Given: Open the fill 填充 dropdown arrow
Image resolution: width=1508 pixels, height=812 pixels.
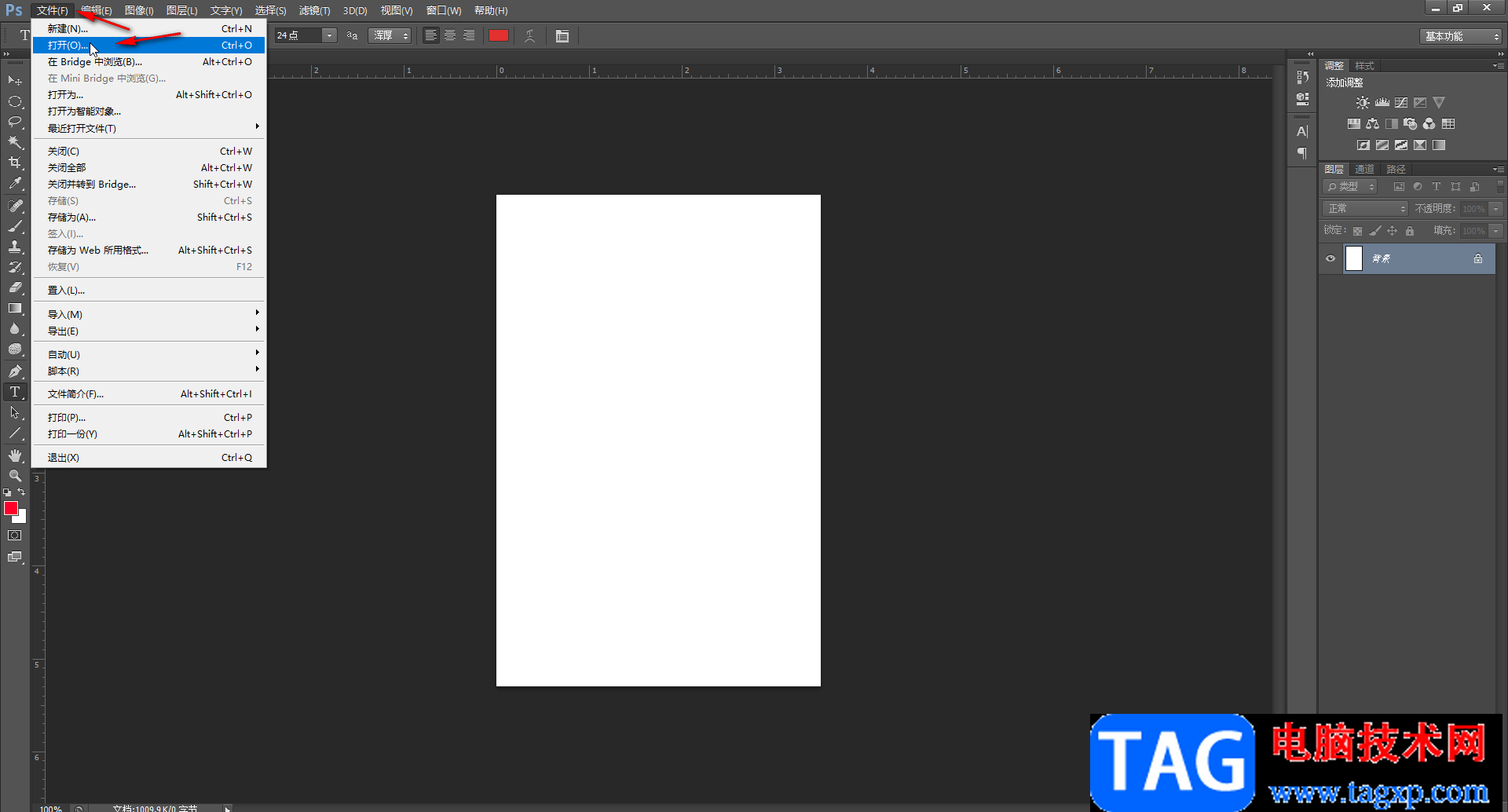Looking at the screenshot, I should pos(1496,231).
